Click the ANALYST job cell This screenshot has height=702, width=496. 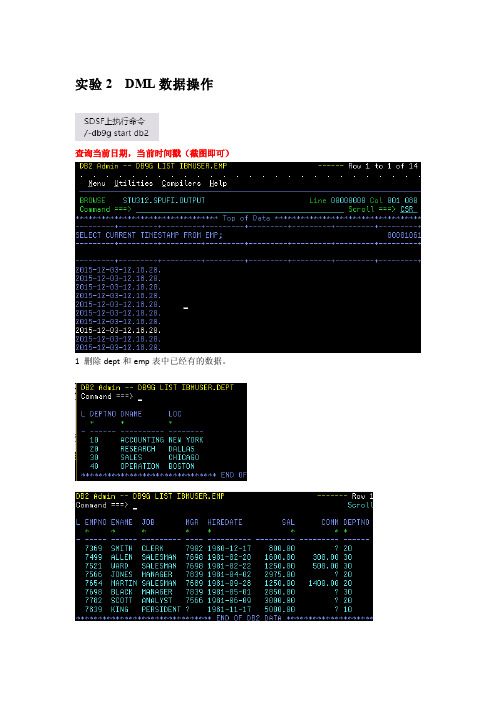pyautogui.click(x=157, y=600)
